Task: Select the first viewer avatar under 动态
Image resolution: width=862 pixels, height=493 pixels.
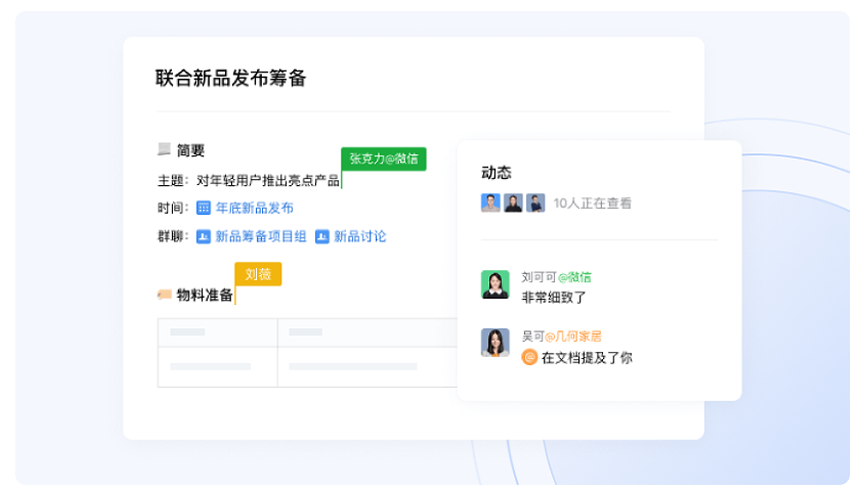Action: (490, 203)
